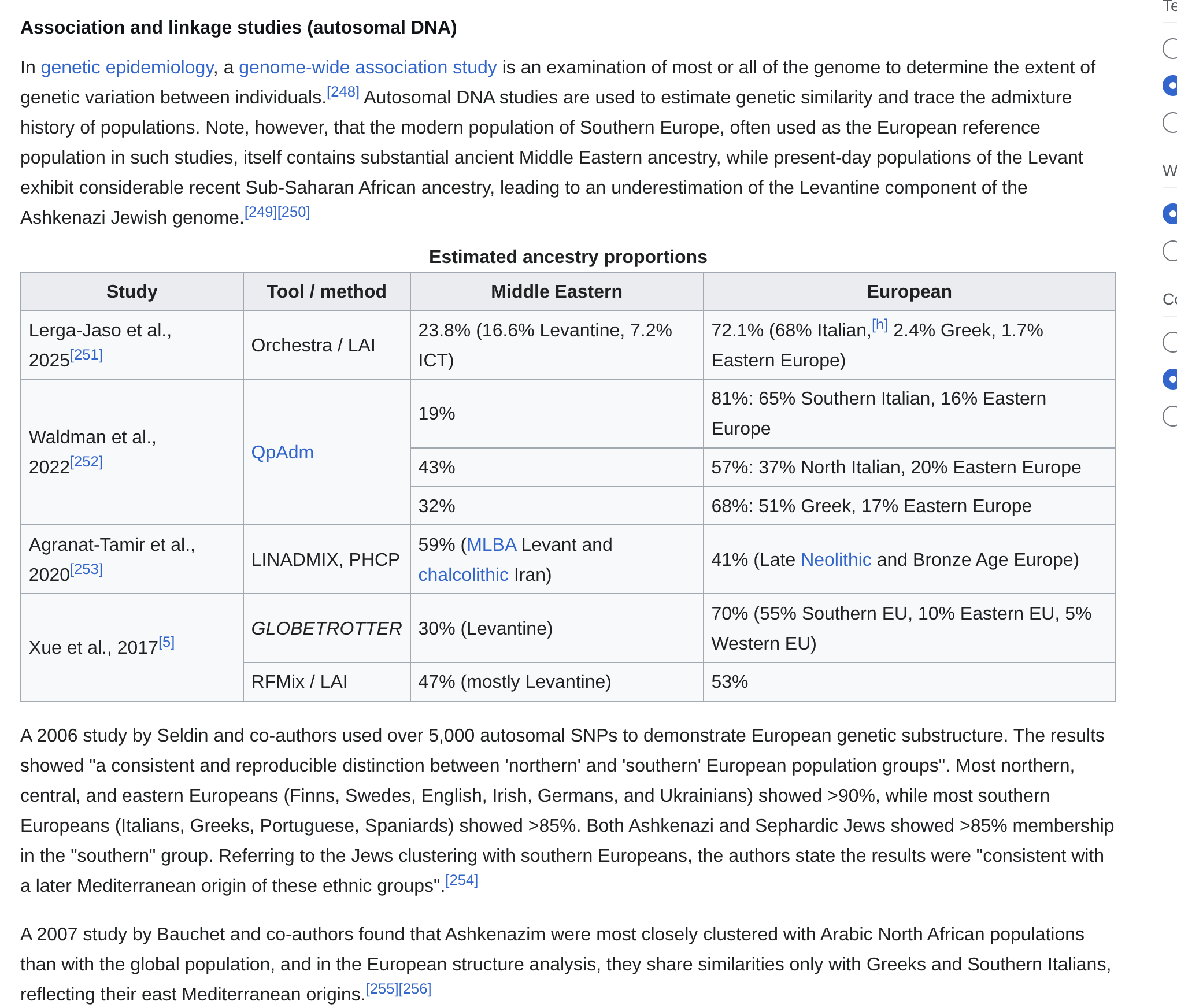The height and width of the screenshot is (1008, 1177).
Task: Jump to Lerga-Jaso citation 251
Action: [x=87, y=355]
